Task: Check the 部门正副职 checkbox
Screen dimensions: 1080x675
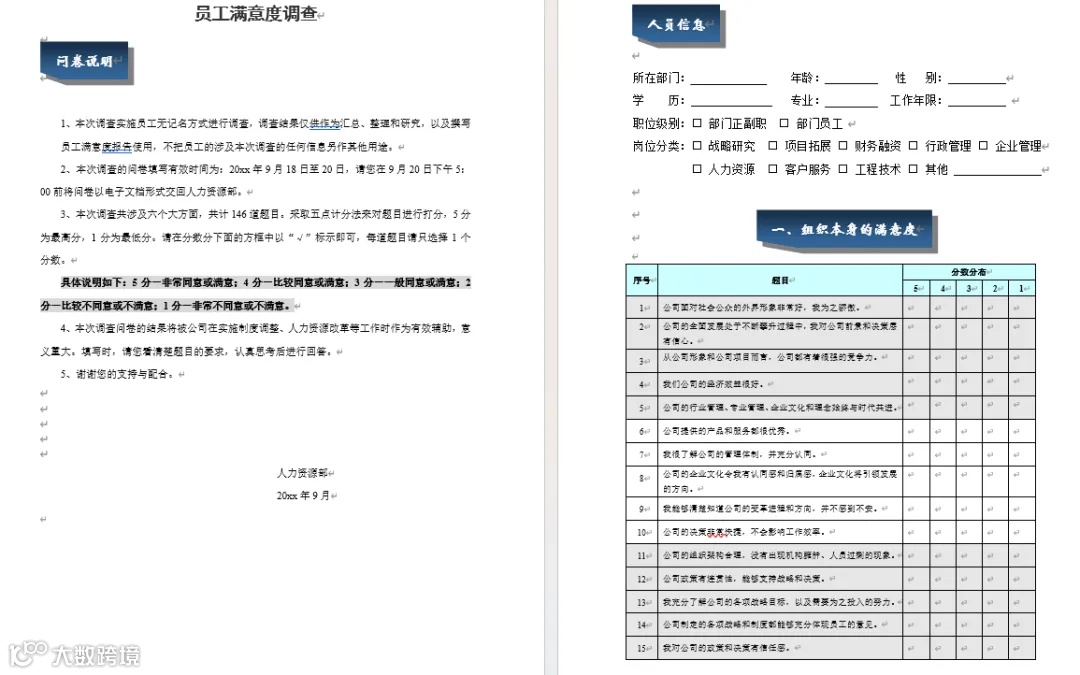Action: coord(697,123)
